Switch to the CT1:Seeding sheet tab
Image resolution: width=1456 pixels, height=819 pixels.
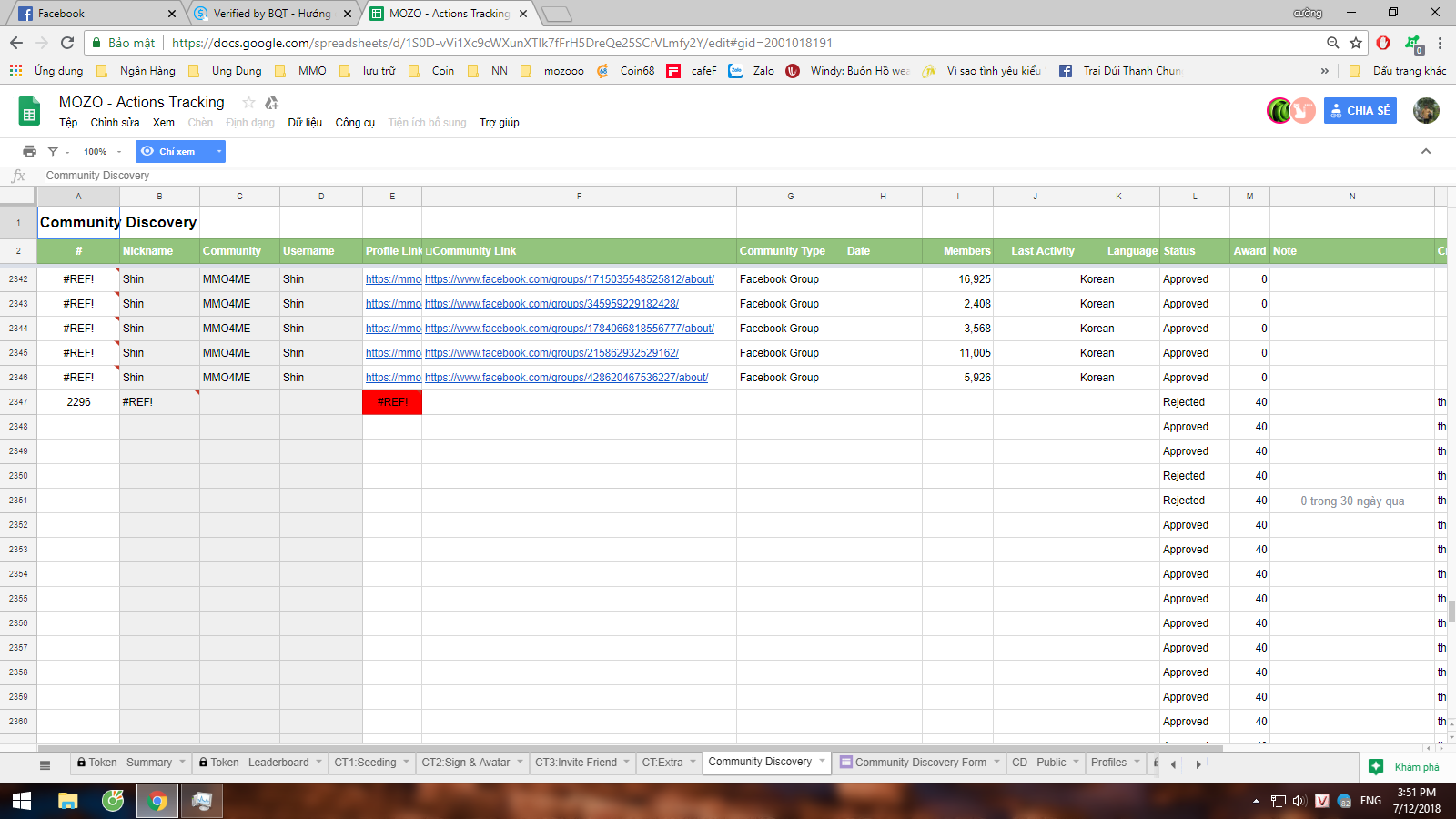(365, 763)
